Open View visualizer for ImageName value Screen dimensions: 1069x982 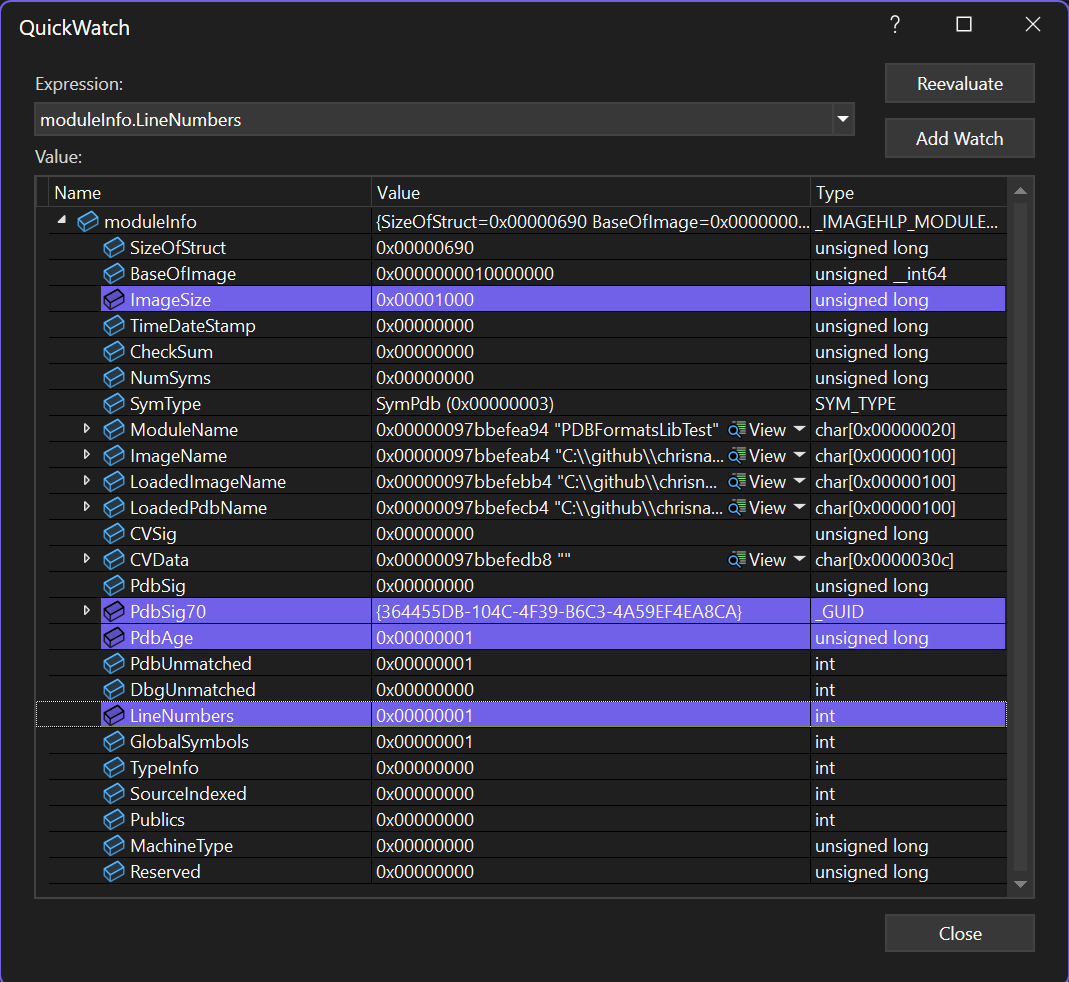757,456
